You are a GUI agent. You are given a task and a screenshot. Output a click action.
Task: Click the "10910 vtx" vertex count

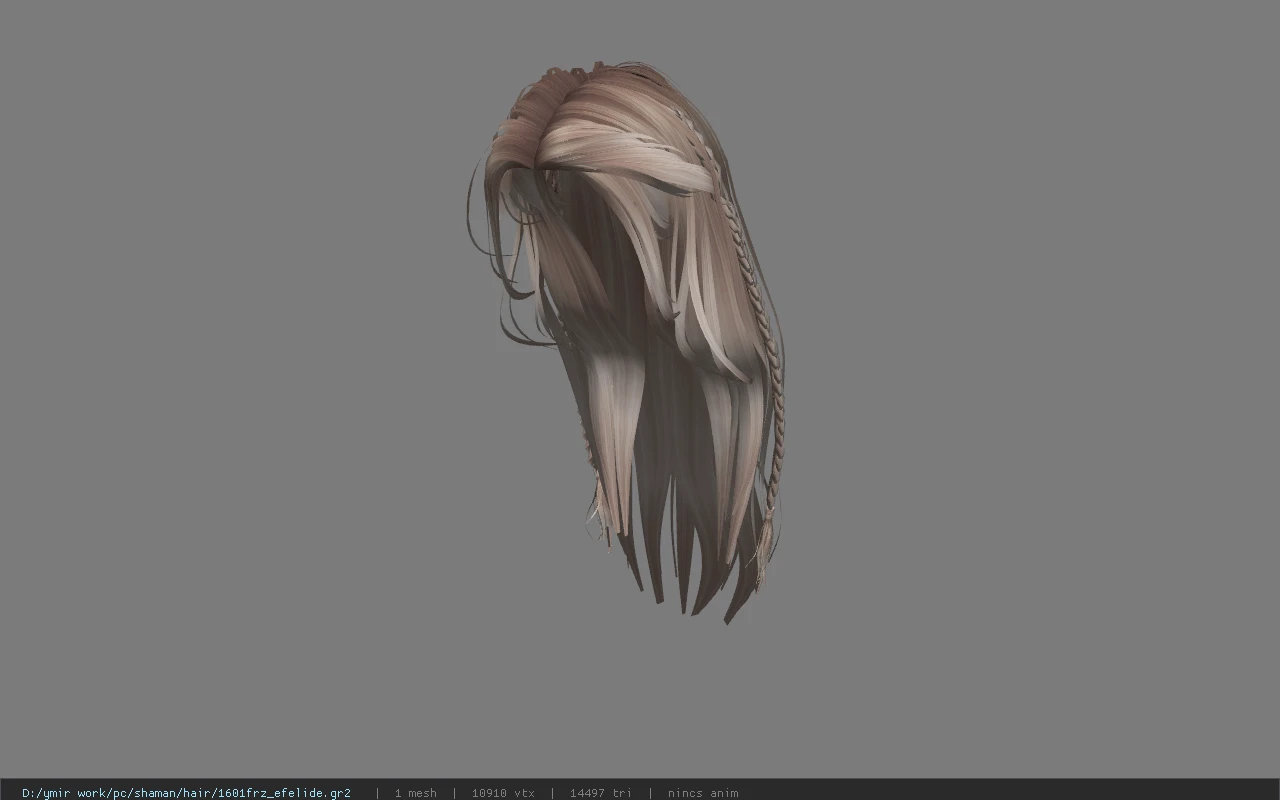click(x=503, y=793)
